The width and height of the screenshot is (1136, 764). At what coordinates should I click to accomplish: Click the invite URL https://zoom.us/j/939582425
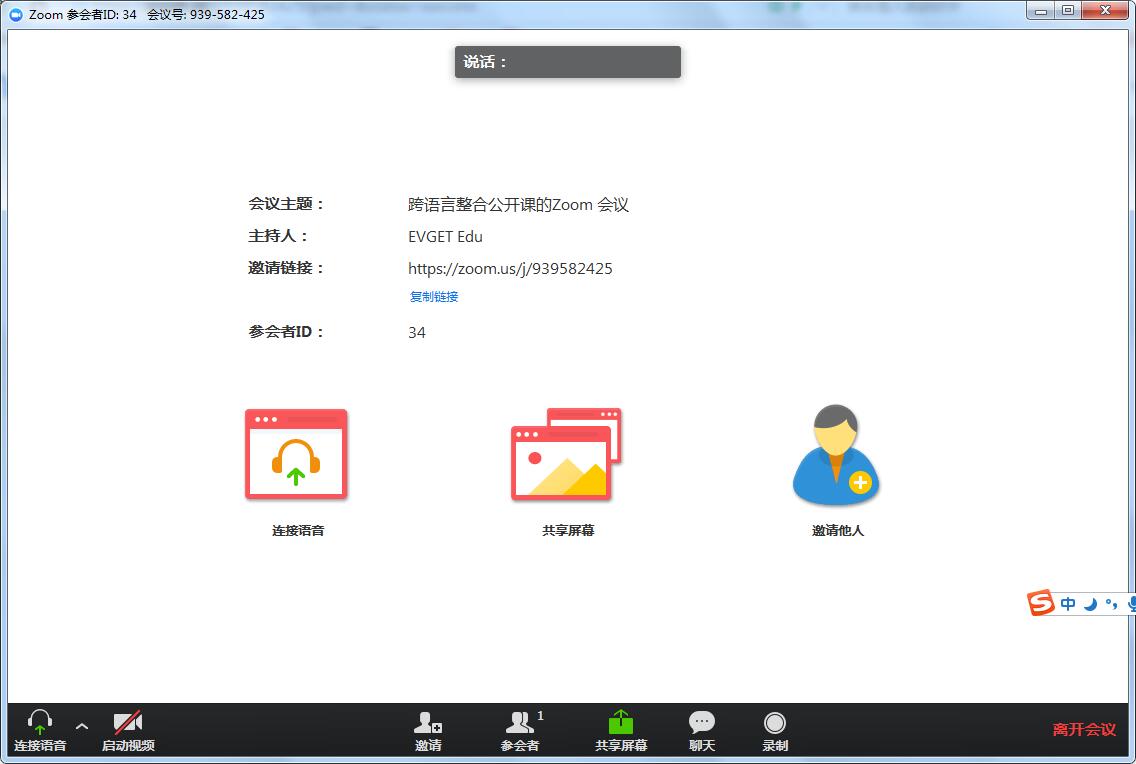point(510,269)
